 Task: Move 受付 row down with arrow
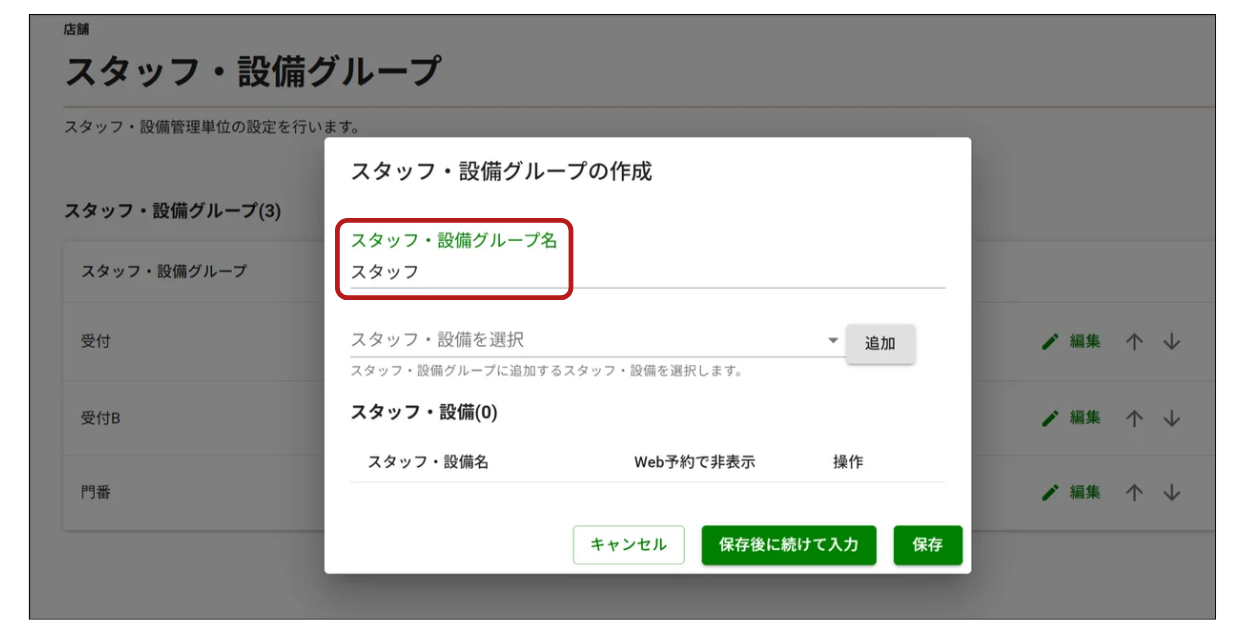click(x=1172, y=341)
